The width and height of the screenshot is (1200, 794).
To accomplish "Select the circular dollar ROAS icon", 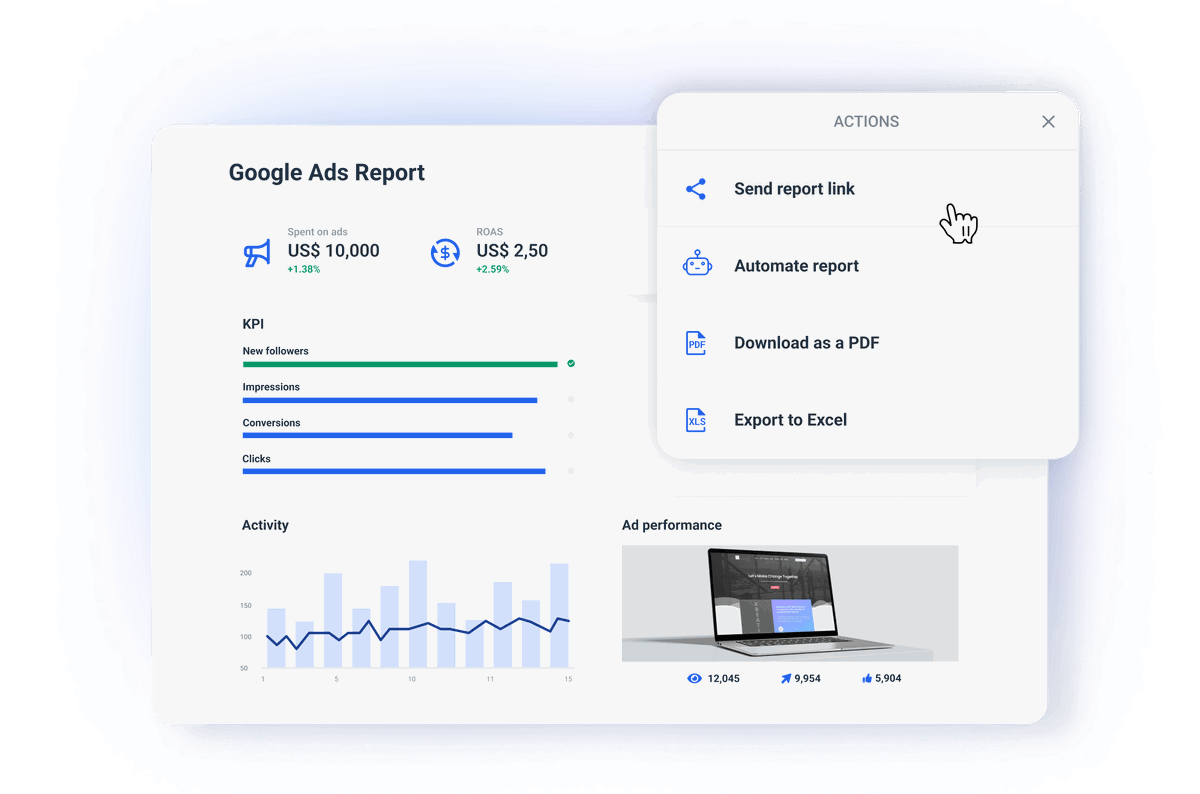I will coord(445,253).
